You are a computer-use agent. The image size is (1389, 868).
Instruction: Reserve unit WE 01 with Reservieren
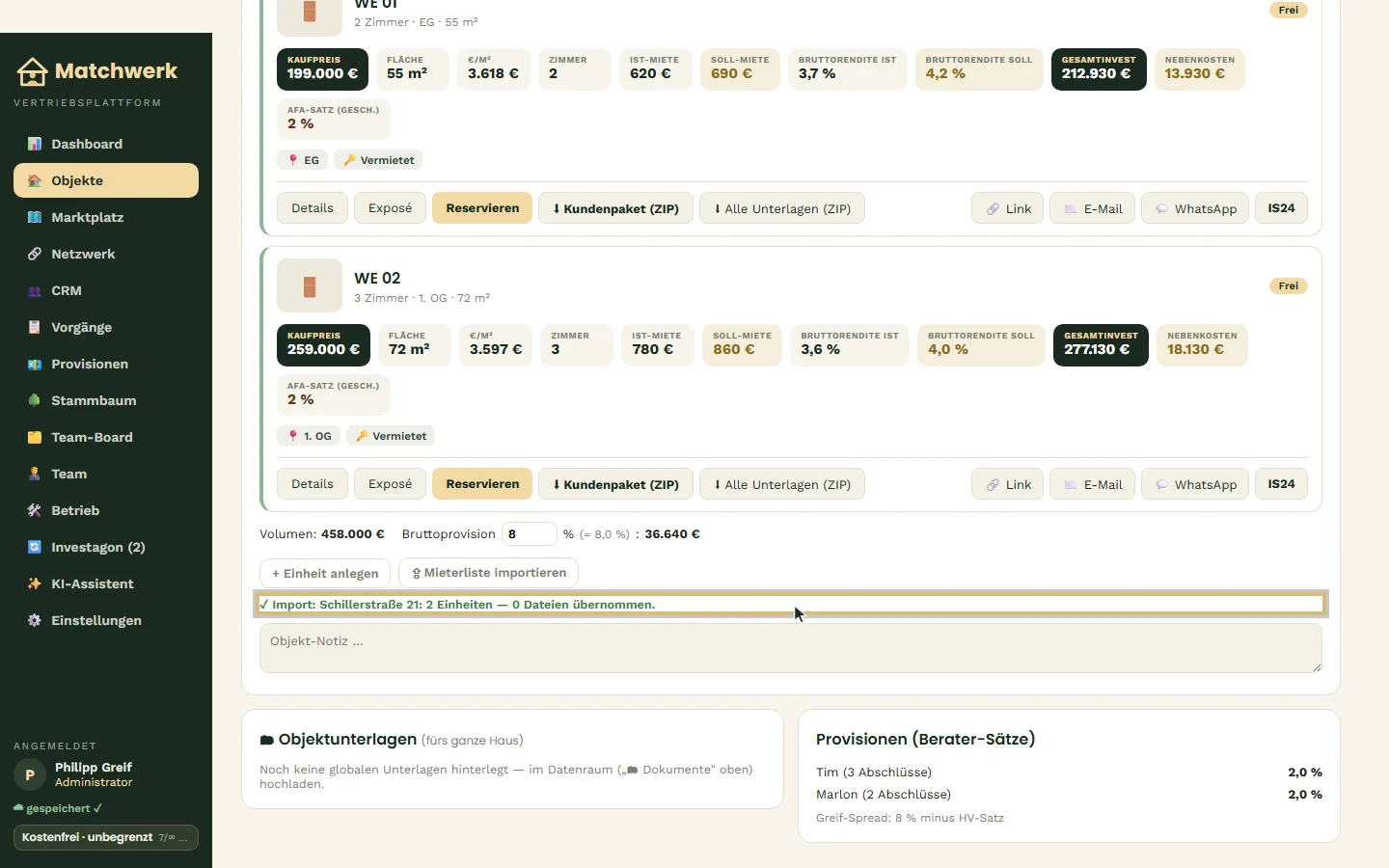pos(482,208)
